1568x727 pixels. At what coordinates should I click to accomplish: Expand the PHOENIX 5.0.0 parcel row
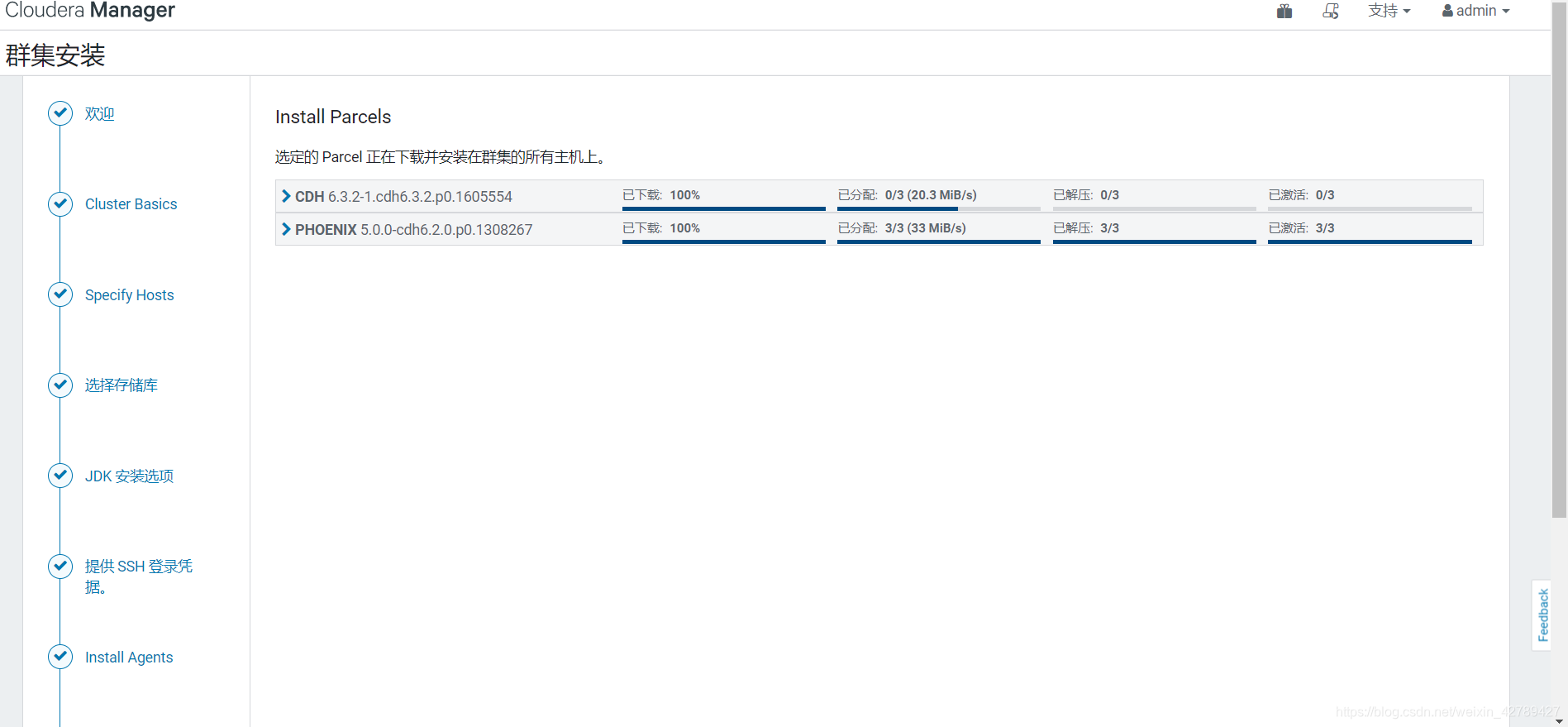point(286,229)
